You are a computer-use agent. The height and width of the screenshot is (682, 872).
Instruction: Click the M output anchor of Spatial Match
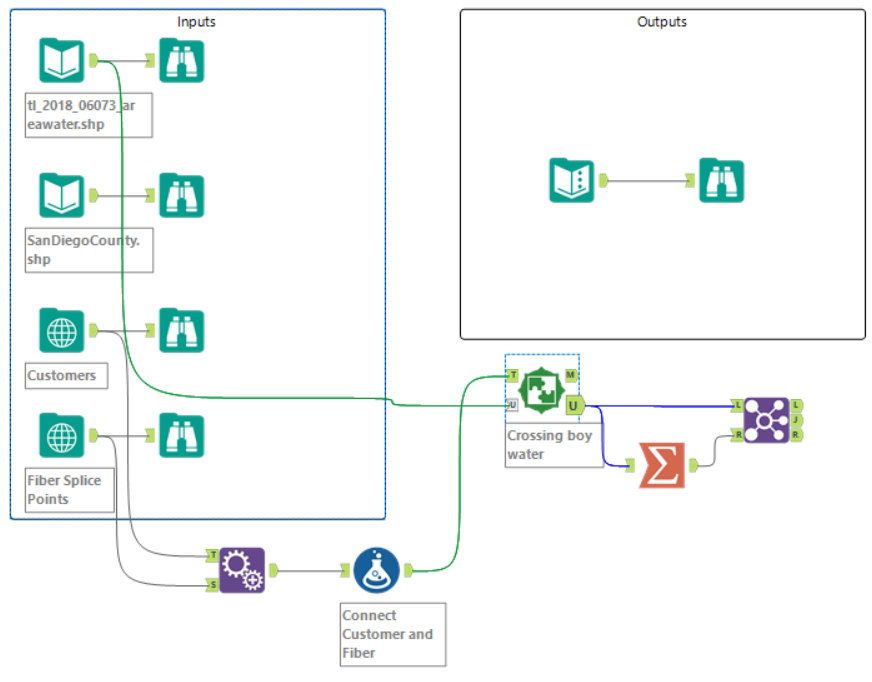tap(571, 375)
